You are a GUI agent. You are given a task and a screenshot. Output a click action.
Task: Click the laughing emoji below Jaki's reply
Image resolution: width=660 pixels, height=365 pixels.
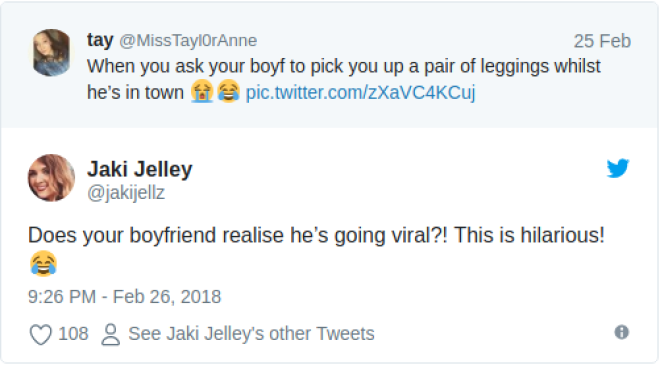43,264
